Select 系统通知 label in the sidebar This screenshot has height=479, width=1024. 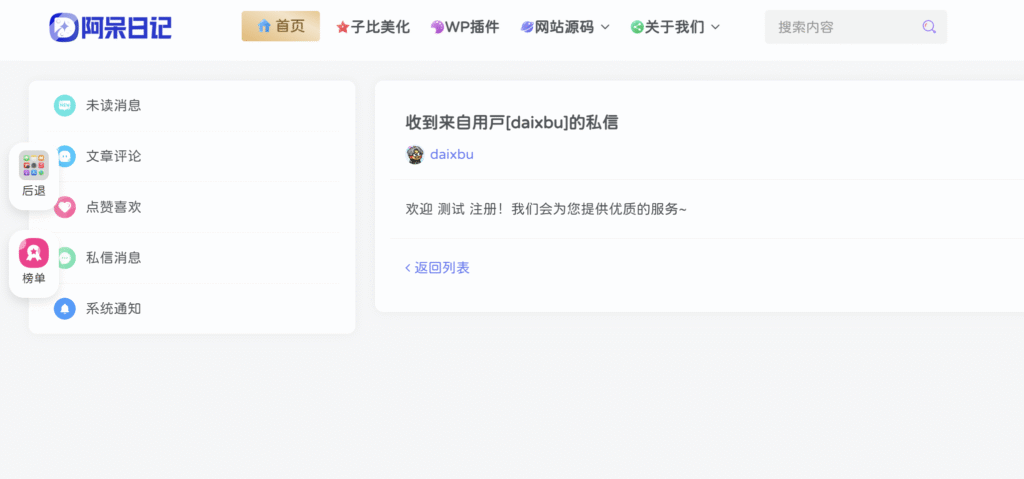tap(113, 308)
